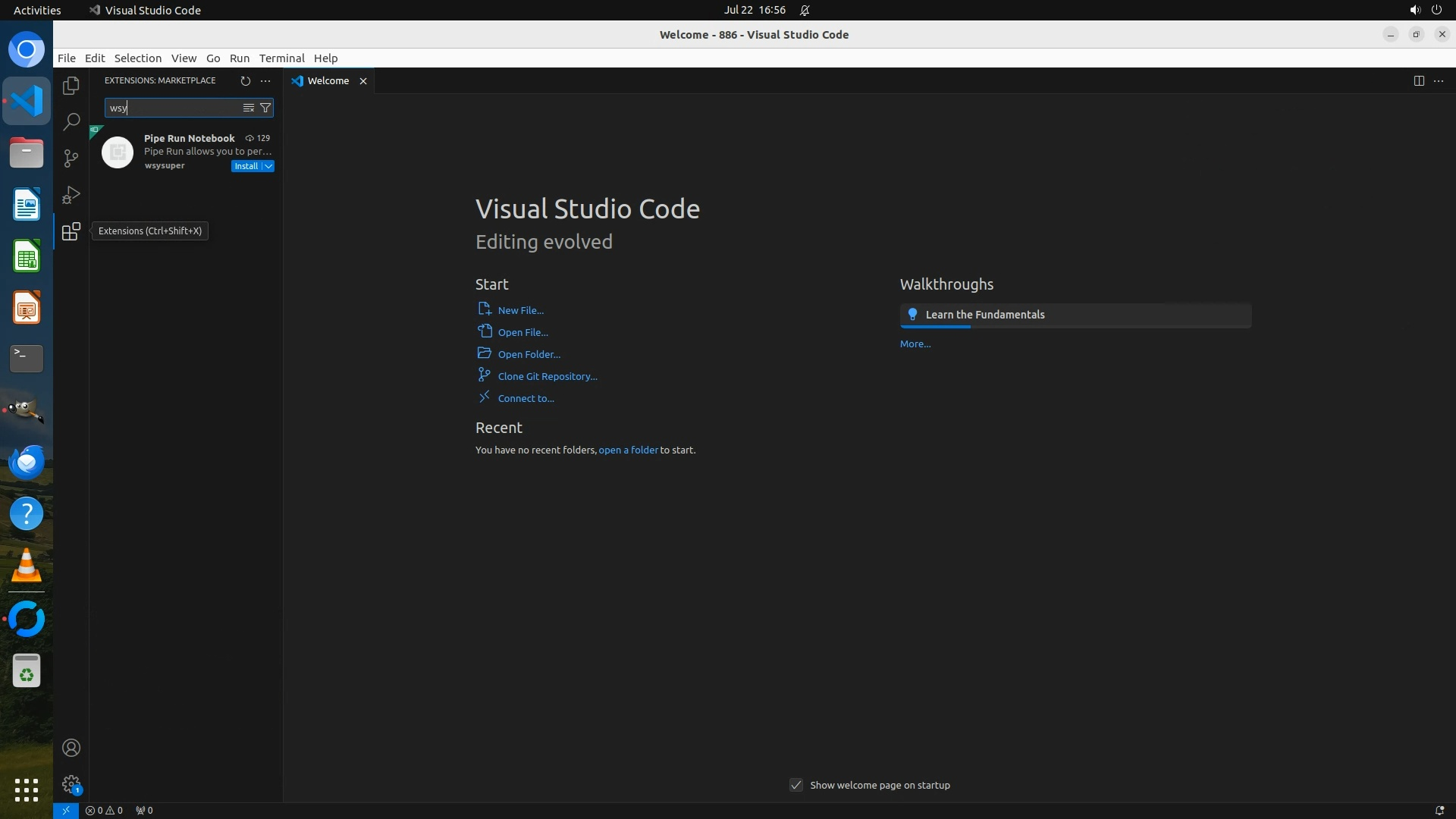Image resolution: width=1456 pixels, height=819 pixels.
Task: Open the Manage gear icon
Action: tap(71, 784)
